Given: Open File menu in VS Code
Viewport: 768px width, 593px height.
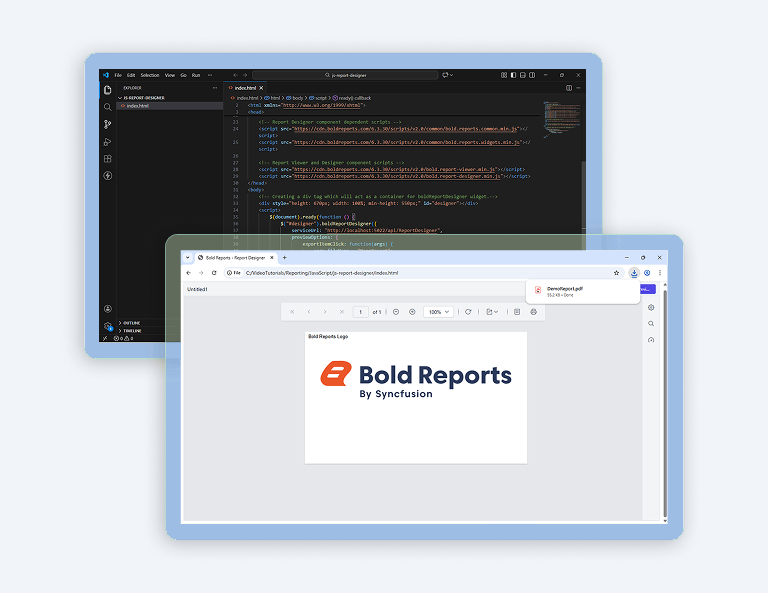Looking at the screenshot, I should pos(118,75).
